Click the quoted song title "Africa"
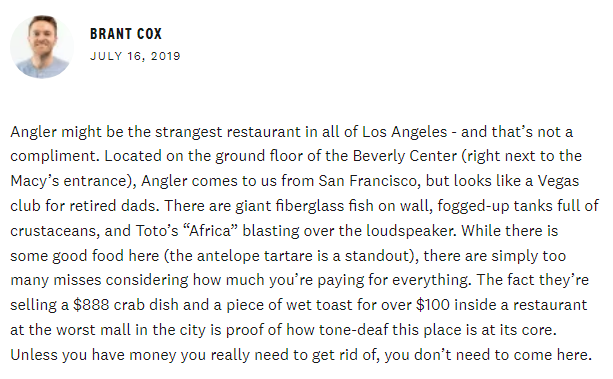The width and height of the screenshot is (613, 379). [210, 231]
